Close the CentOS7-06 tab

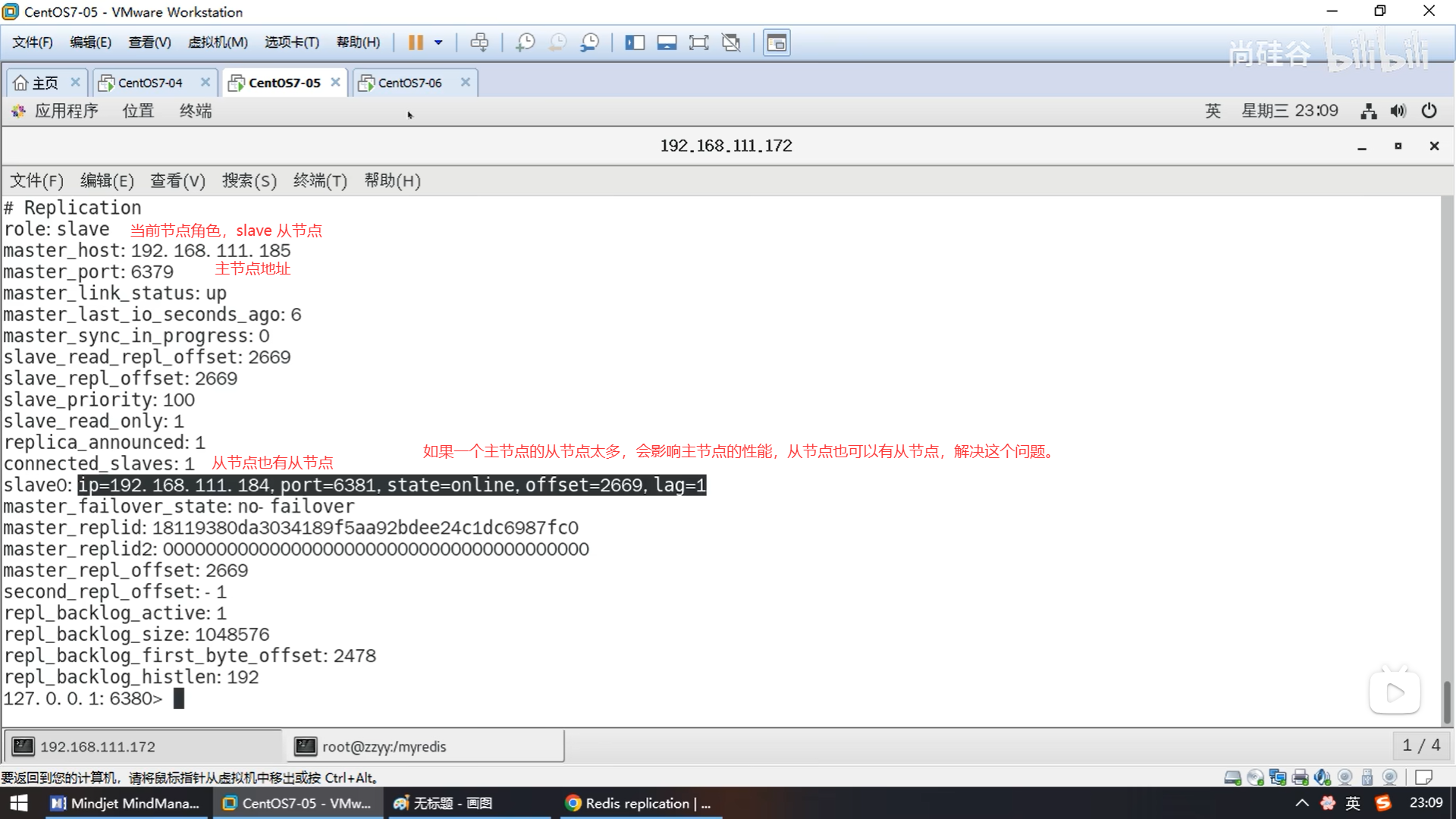[x=466, y=82]
